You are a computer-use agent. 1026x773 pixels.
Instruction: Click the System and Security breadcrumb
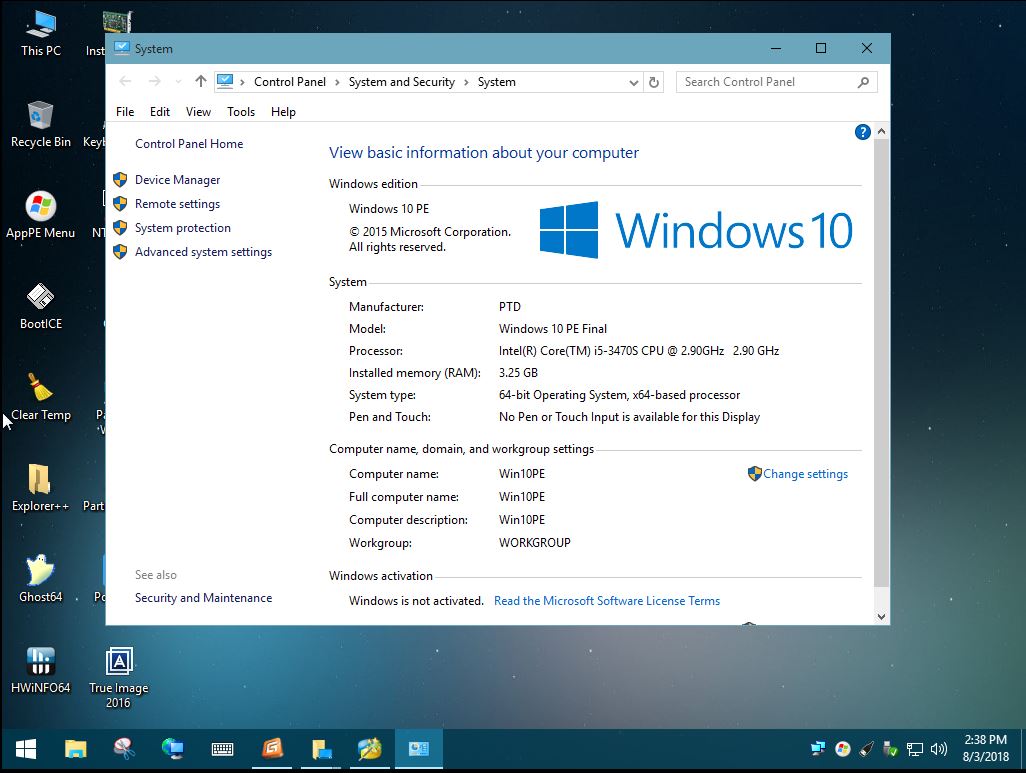402,82
